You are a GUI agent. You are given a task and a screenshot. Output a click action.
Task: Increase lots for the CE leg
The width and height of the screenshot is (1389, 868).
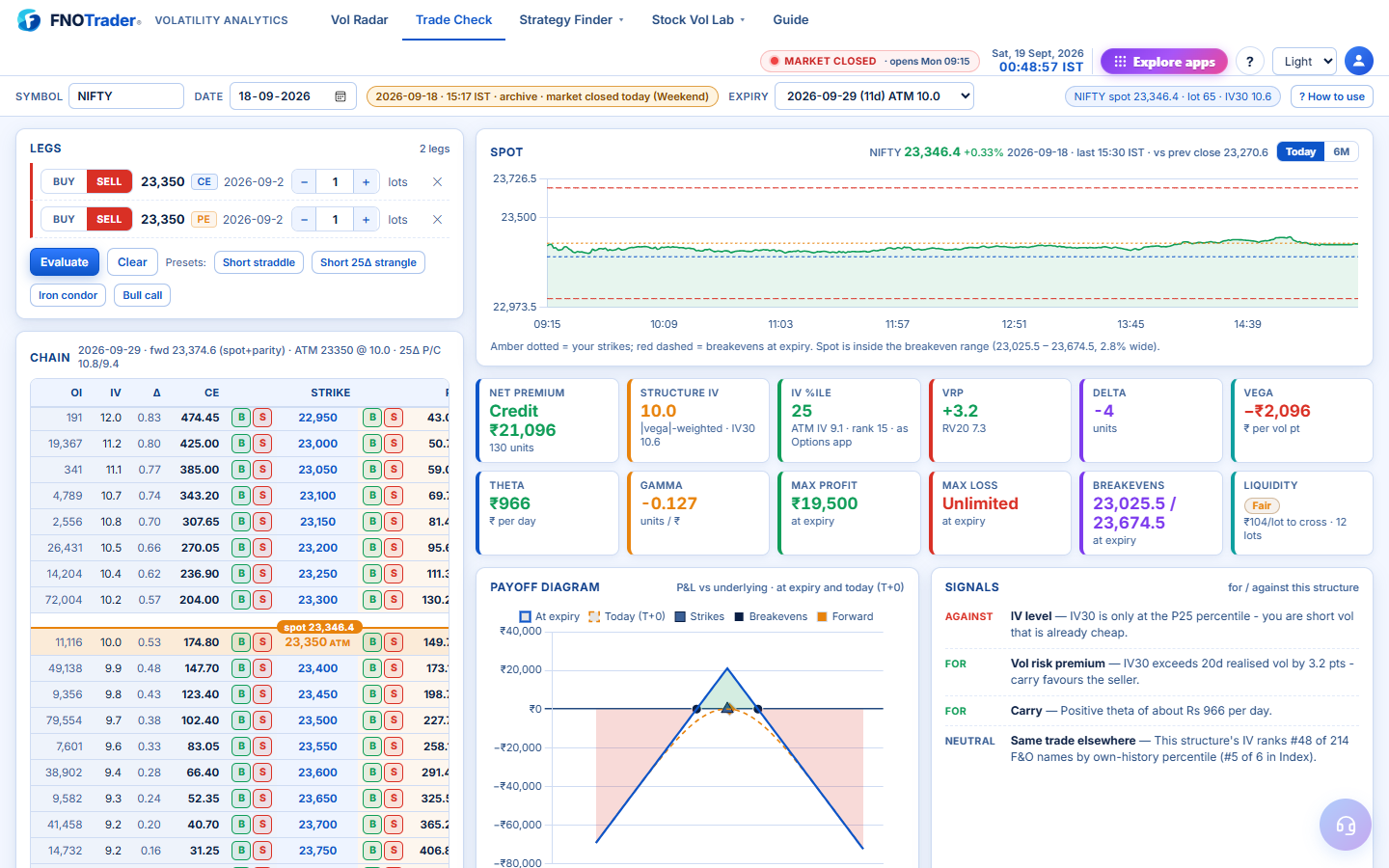click(x=366, y=181)
